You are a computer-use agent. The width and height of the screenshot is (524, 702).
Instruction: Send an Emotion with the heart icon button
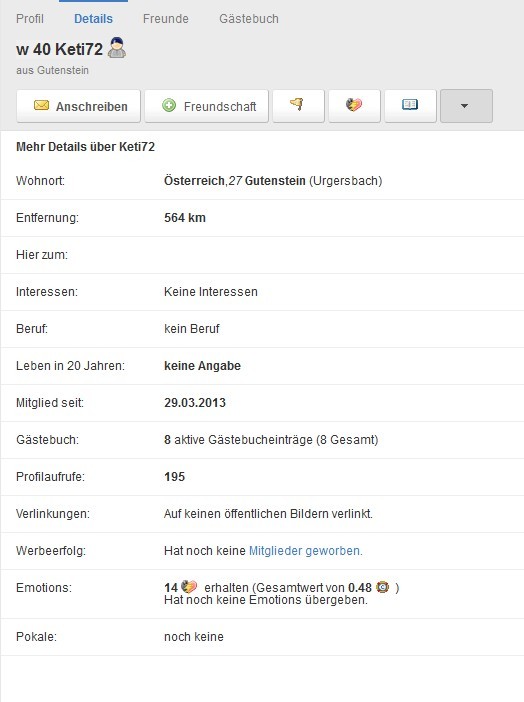tap(354, 106)
